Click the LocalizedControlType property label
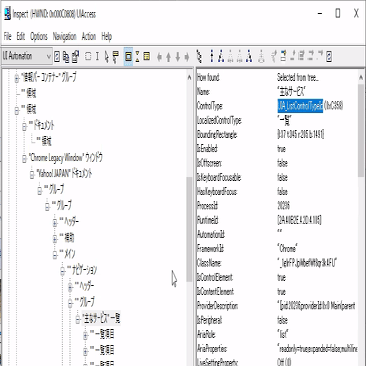366x366 pixels. pyautogui.click(x=219, y=120)
